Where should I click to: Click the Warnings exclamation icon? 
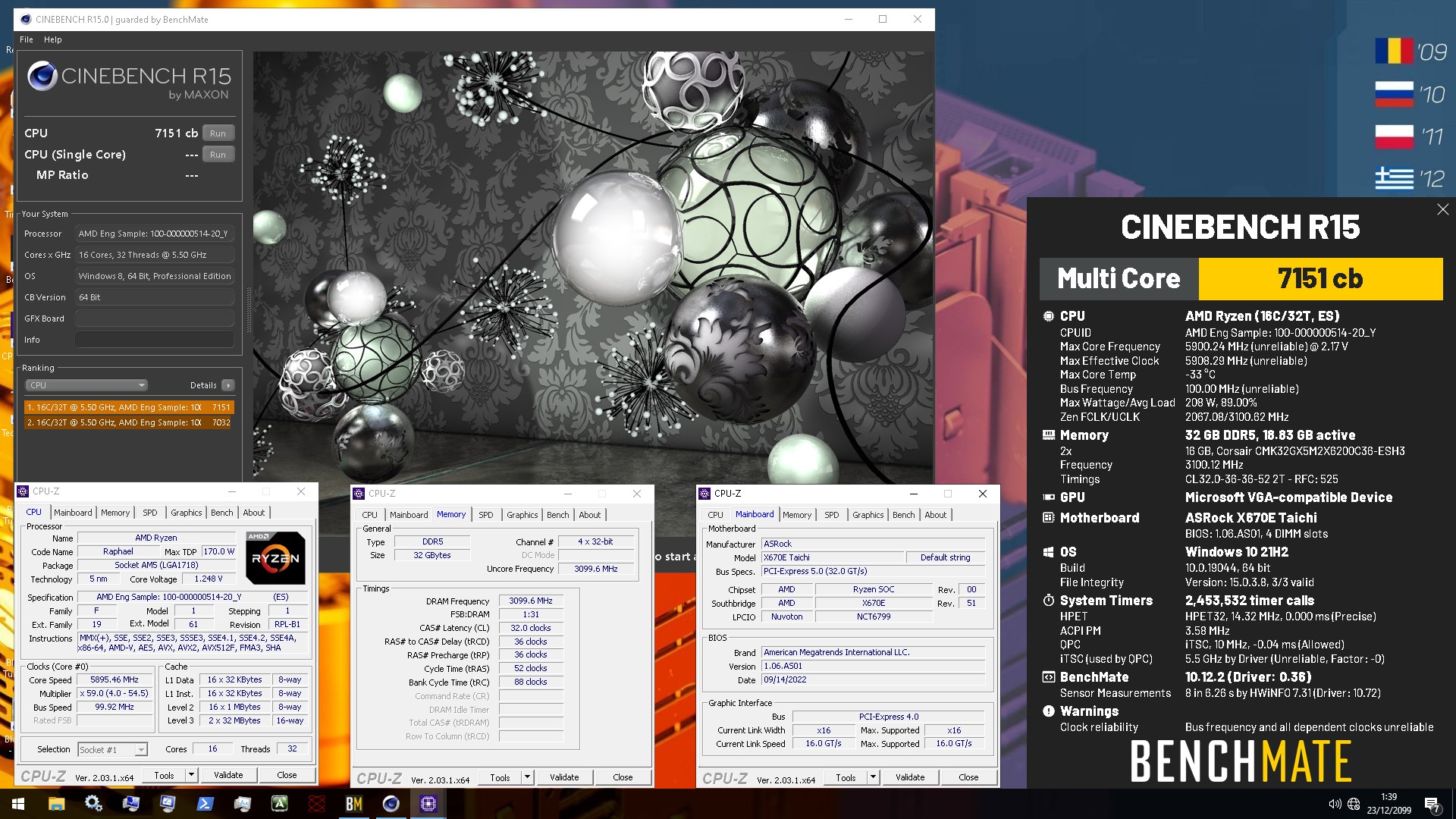pos(1048,711)
